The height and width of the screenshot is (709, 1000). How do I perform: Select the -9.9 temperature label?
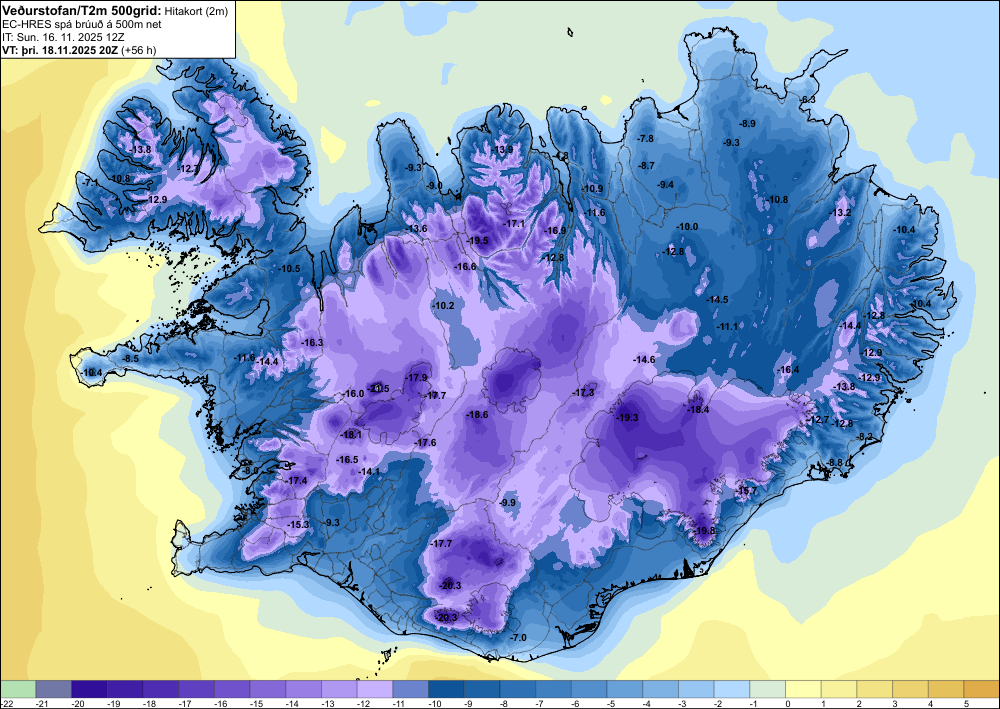pyautogui.click(x=508, y=502)
